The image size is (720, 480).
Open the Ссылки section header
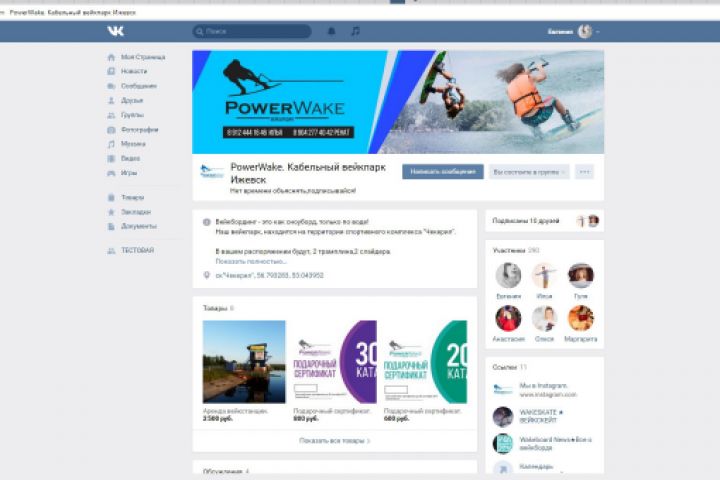tap(509, 367)
